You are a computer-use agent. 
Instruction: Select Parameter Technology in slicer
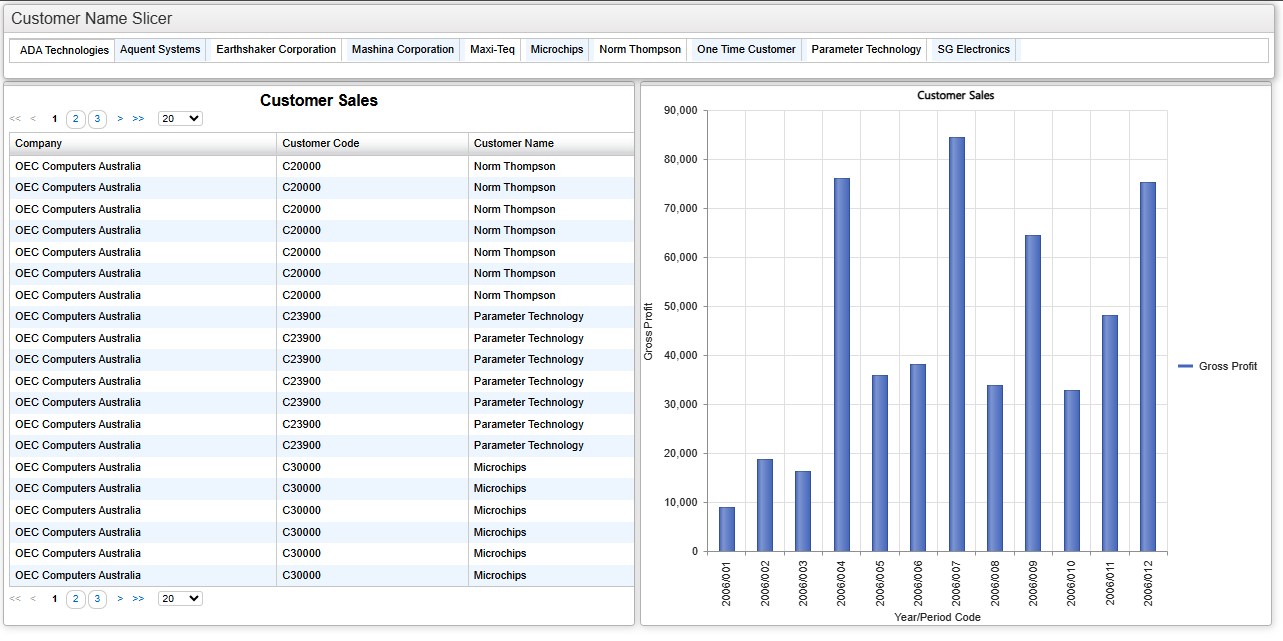coord(866,49)
